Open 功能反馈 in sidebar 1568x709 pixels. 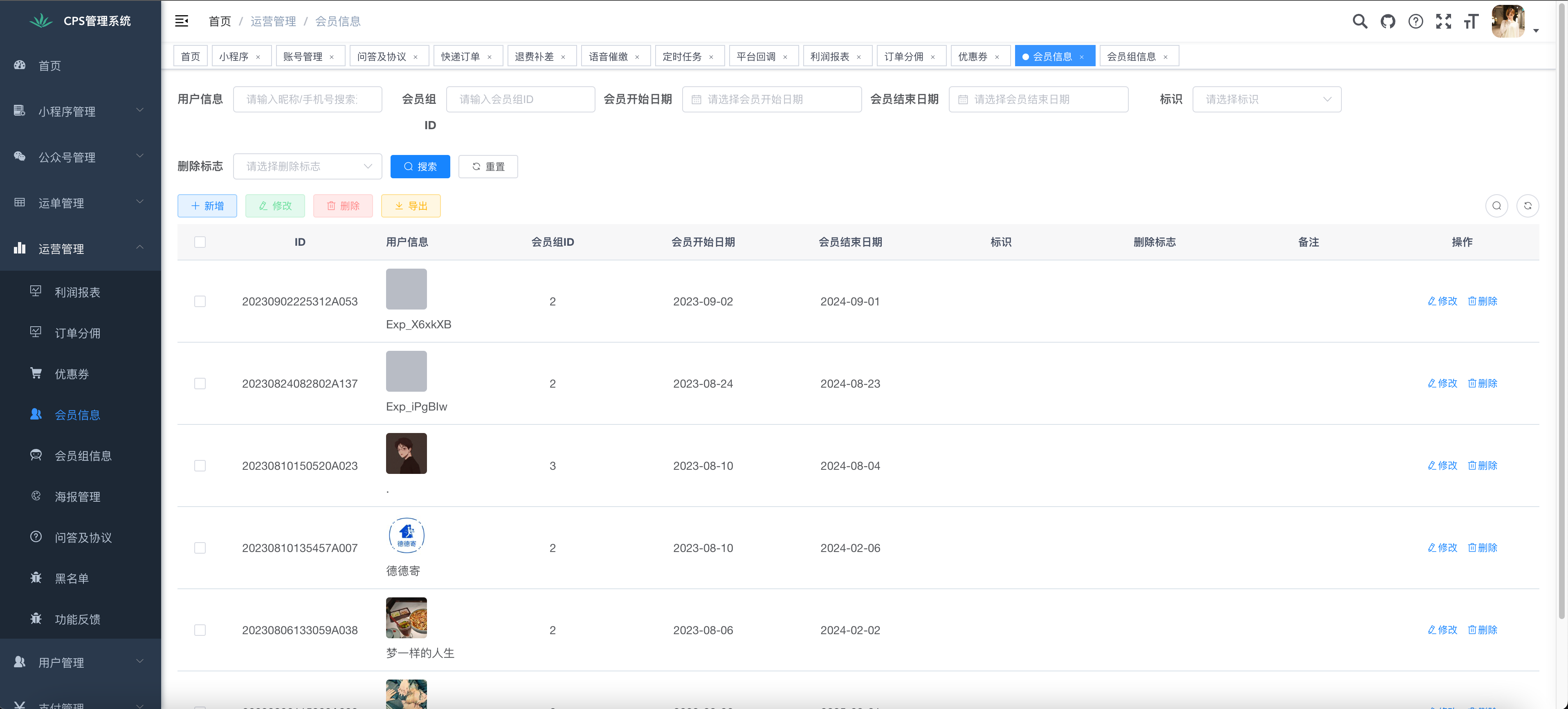click(80, 619)
